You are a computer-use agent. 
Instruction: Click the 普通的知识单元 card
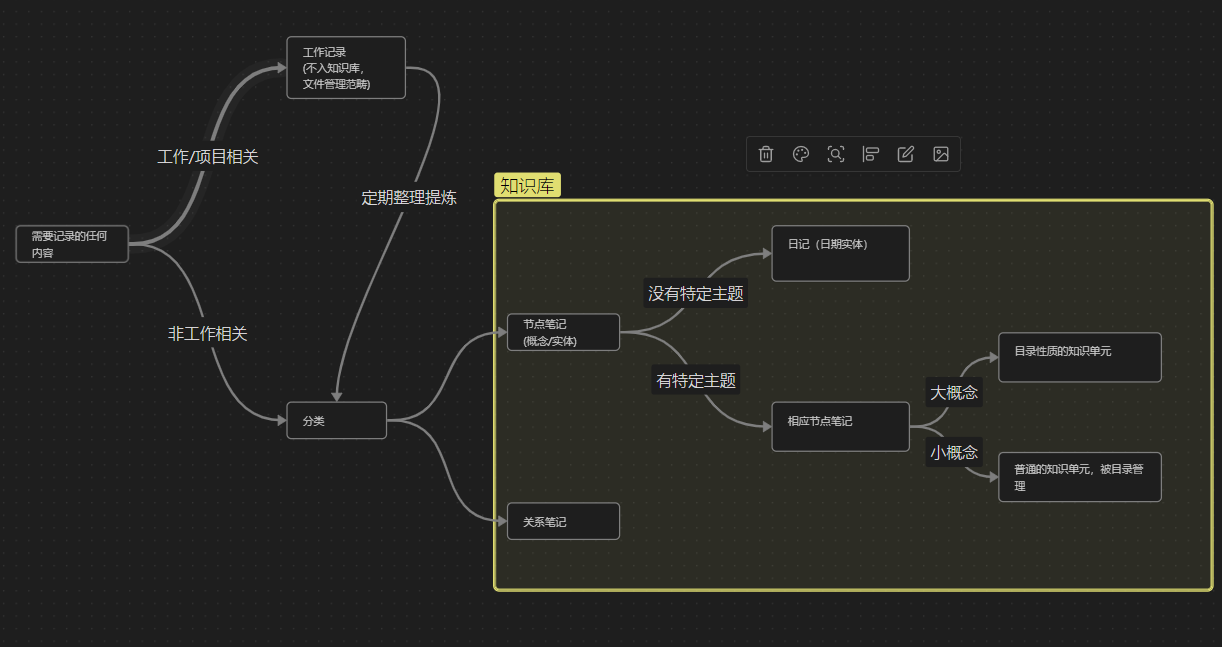[x=1079, y=476]
